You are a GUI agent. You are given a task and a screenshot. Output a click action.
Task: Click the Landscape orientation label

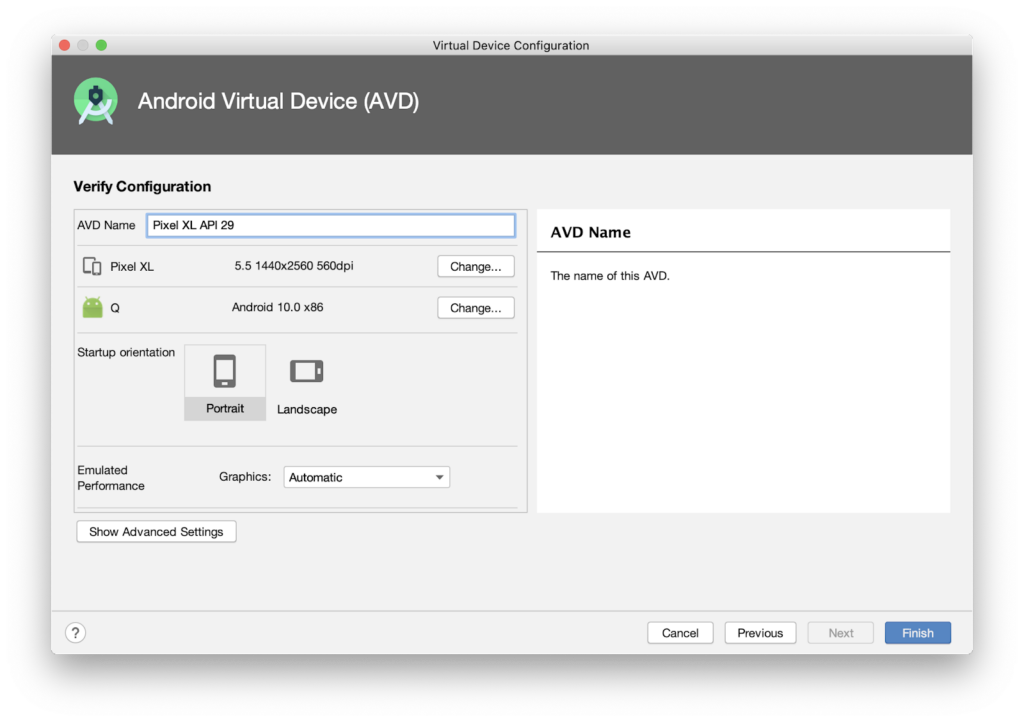click(x=306, y=409)
